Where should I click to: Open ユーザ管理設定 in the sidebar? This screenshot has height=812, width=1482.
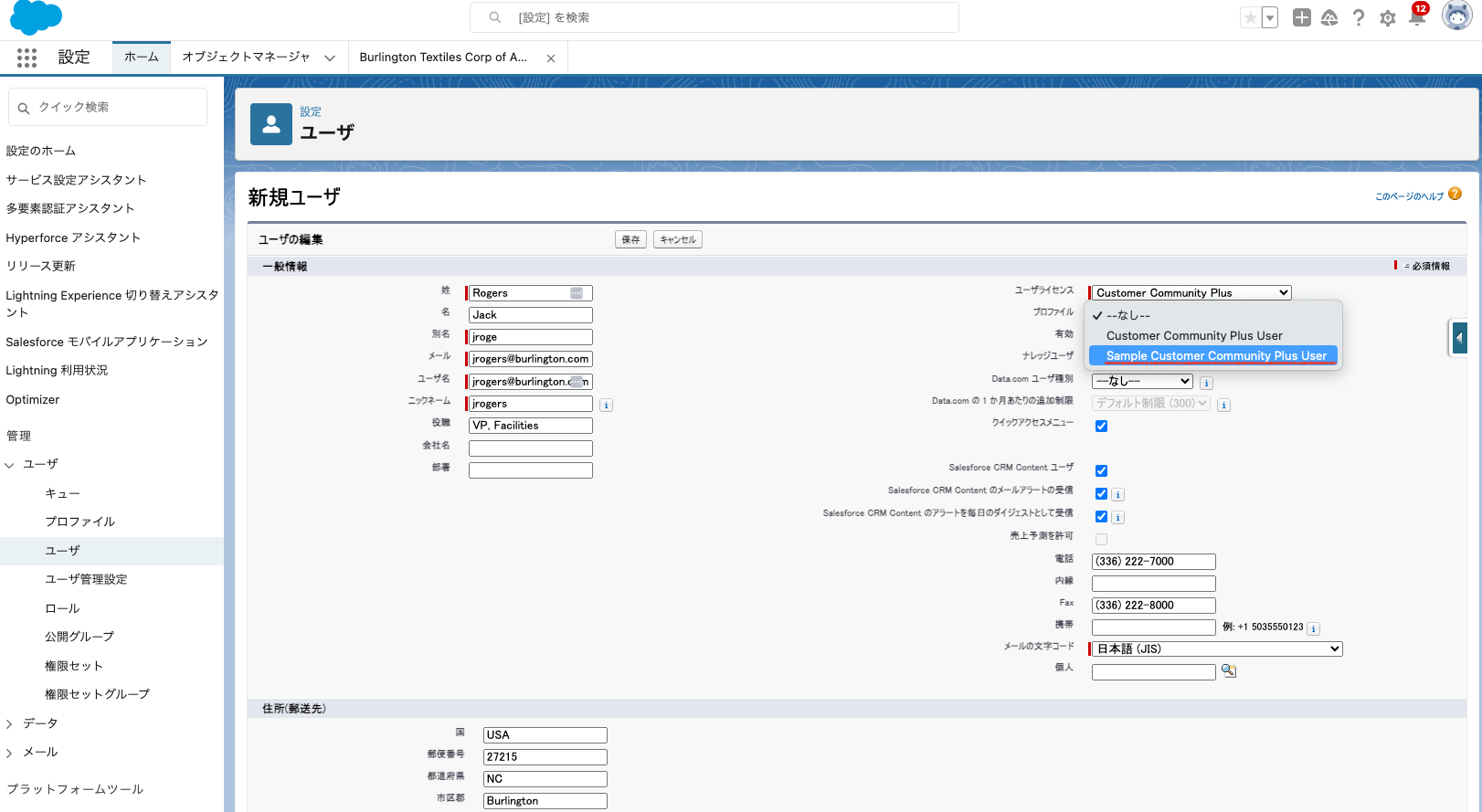tap(86, 579)
